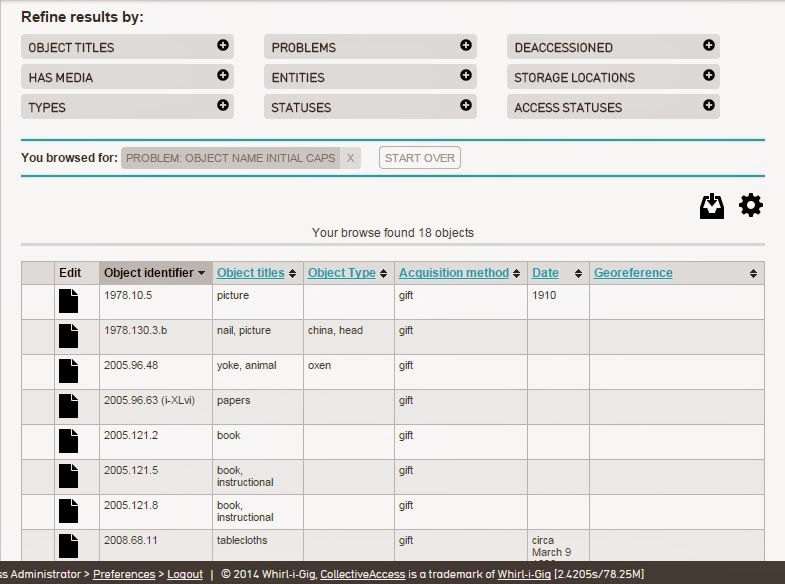785x584 pixels.
Task: Click edit document icon for 2008.68.11
Action: (x=68, y=546)
